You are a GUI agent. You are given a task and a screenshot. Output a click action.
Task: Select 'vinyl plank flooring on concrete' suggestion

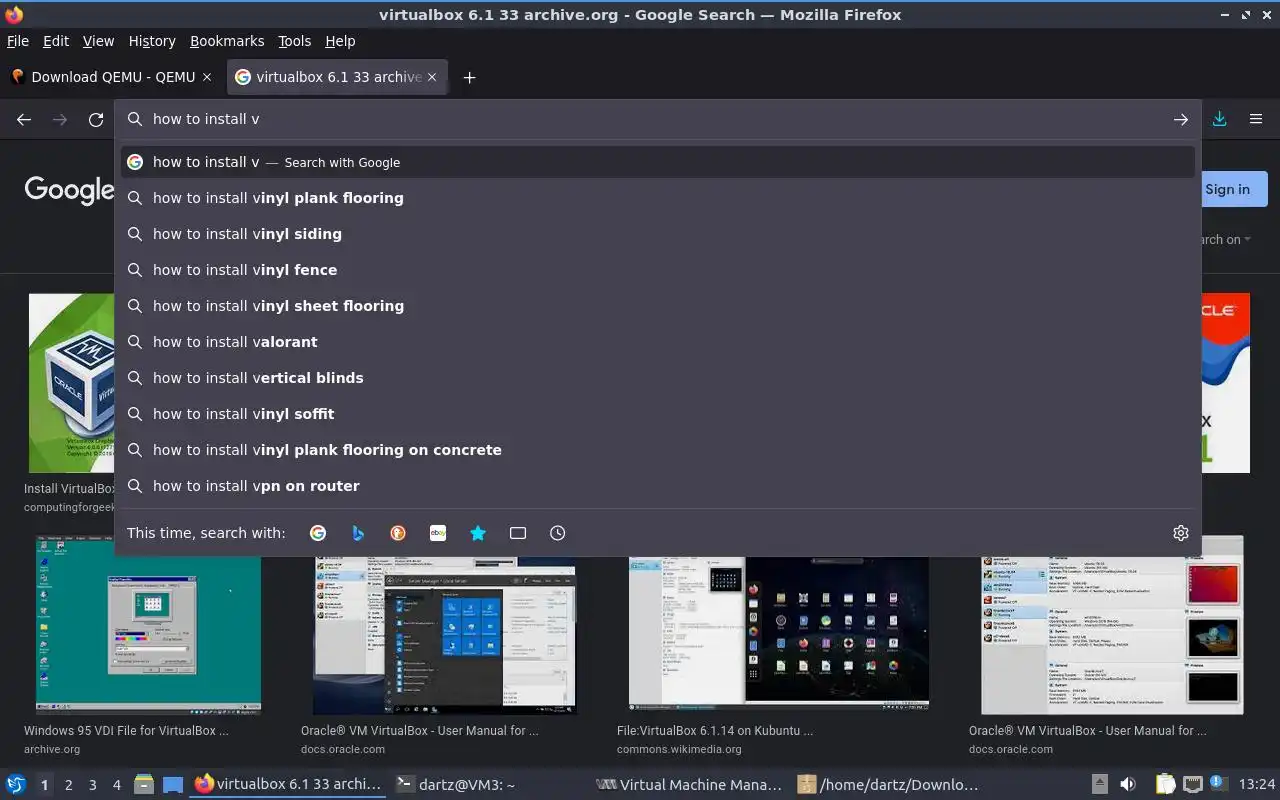click(x=658, y=450)
